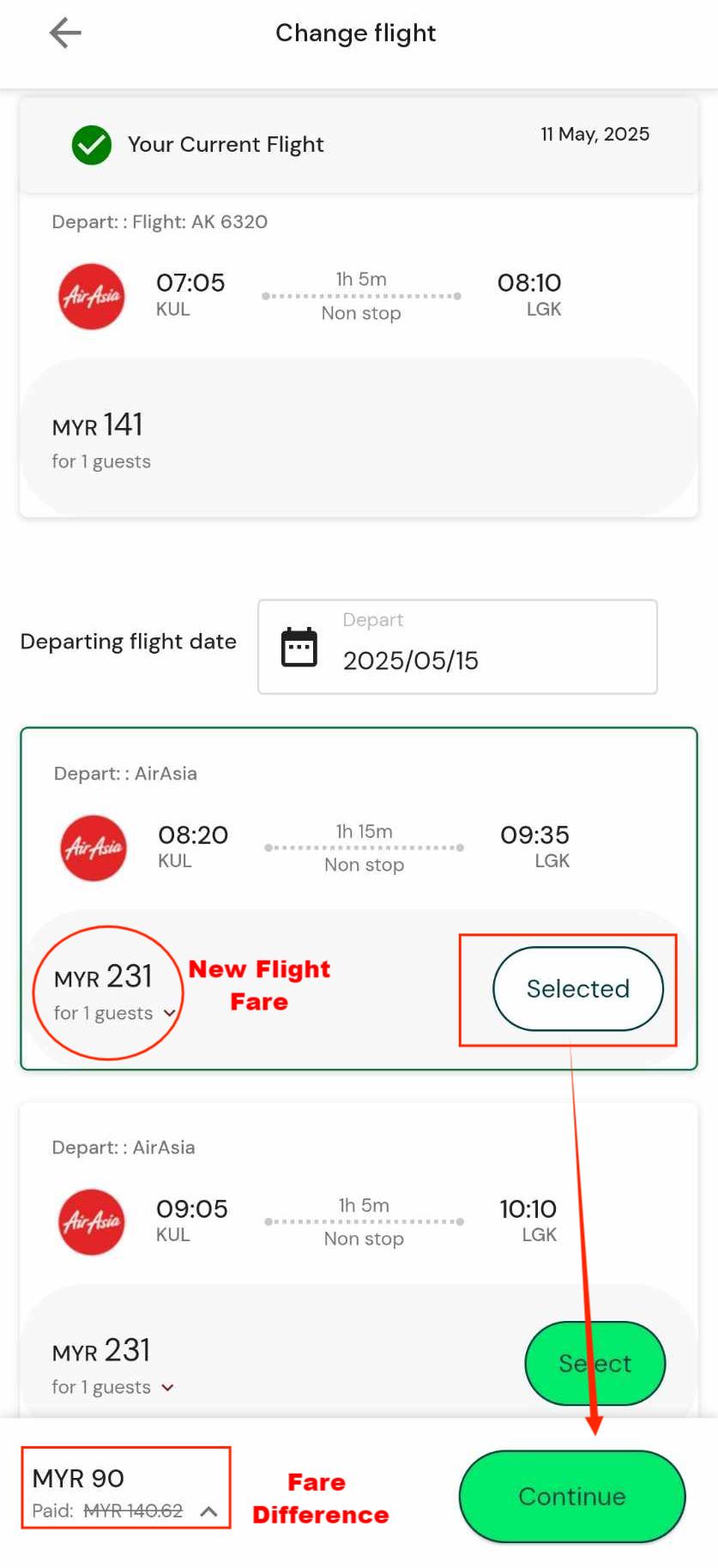Tap the Your Current Flight header
The height and width of the screenshot is (1568, 718).
point(226,145)
